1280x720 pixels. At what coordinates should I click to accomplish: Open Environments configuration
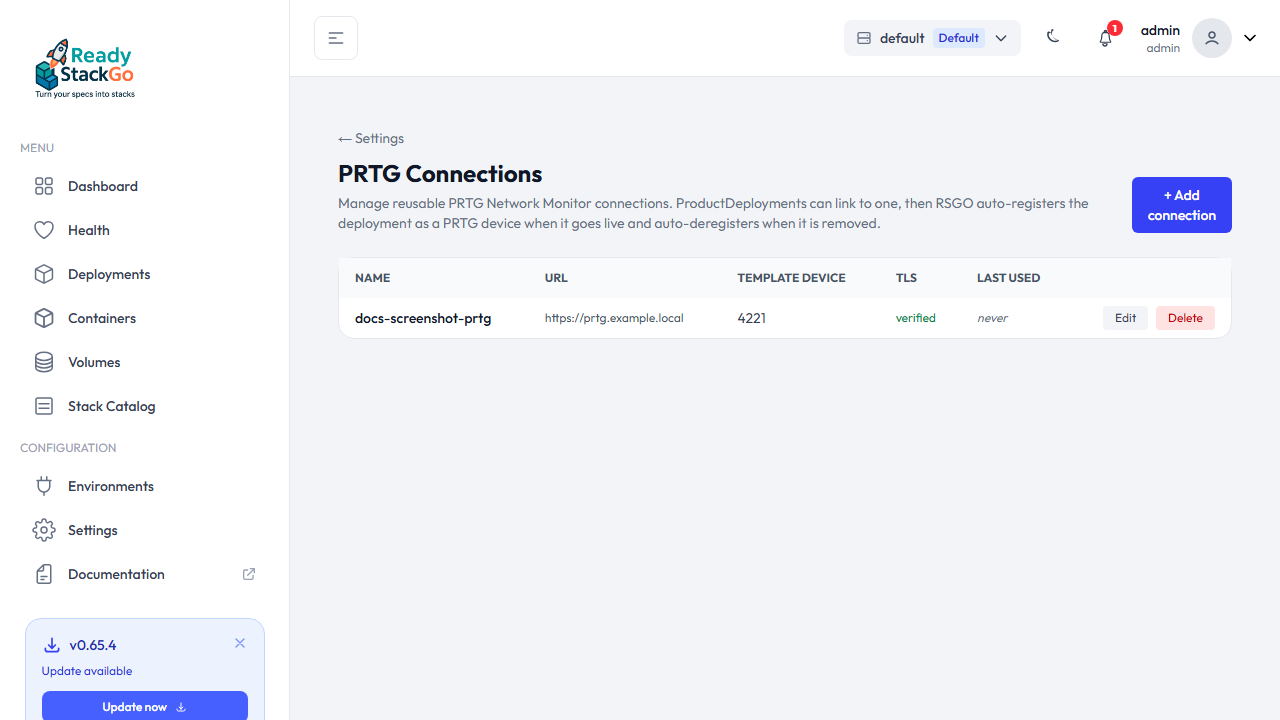click(145, 486)
